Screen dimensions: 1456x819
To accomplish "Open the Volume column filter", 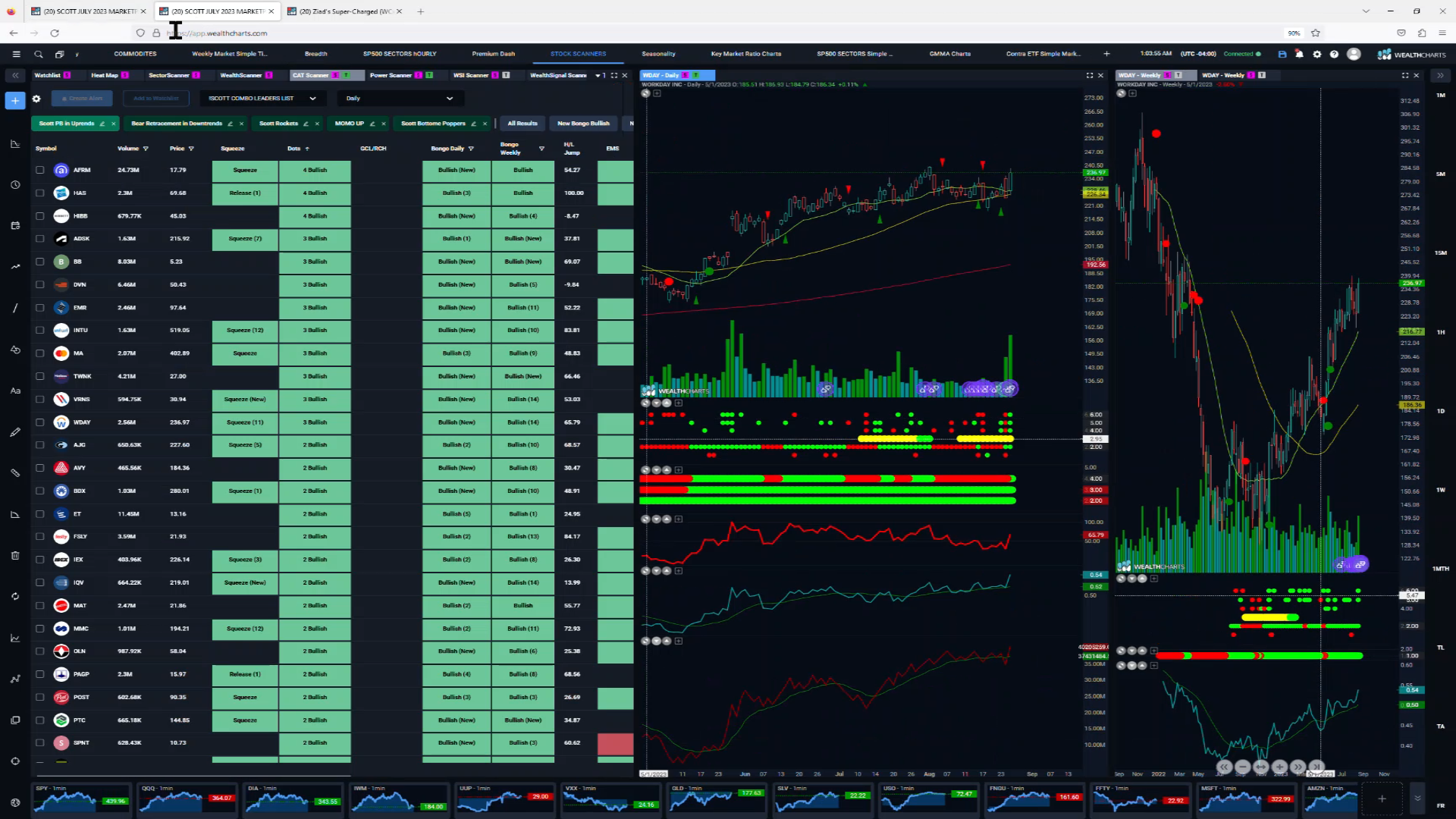I will pos(146,149).
